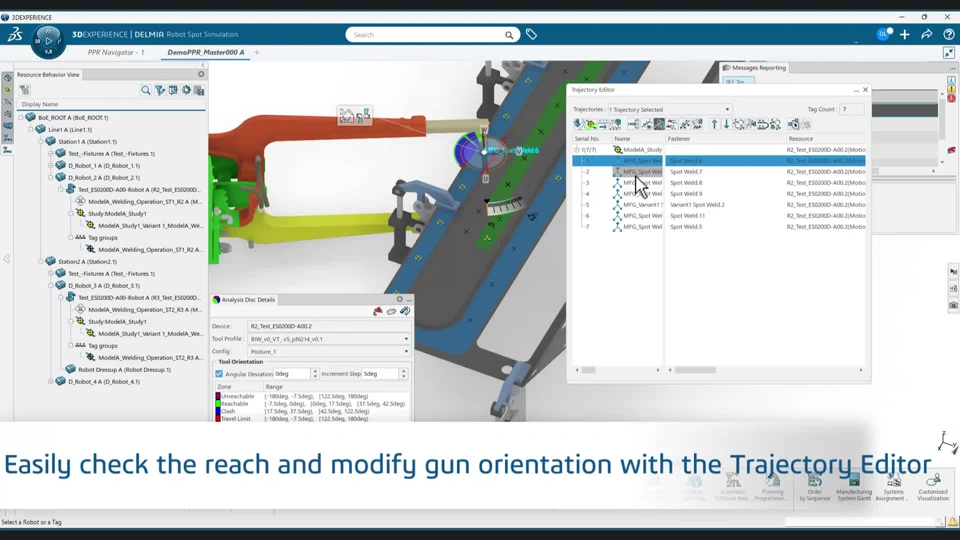Add a new tab with the plus
This screenshot has height=540, width=960.
tap(257, 53)
